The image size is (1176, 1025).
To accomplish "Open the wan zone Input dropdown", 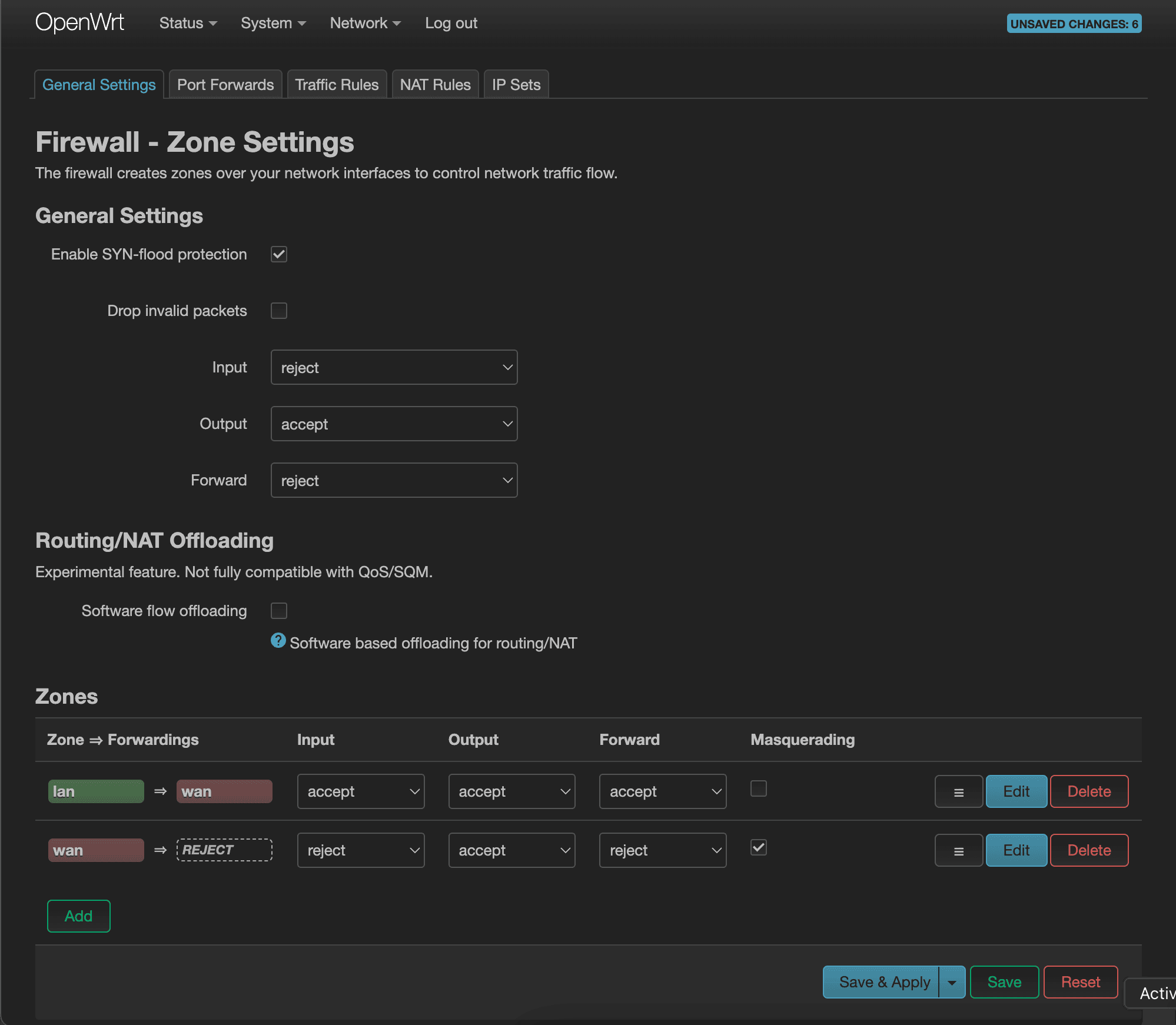I will [x=361, y=850].
